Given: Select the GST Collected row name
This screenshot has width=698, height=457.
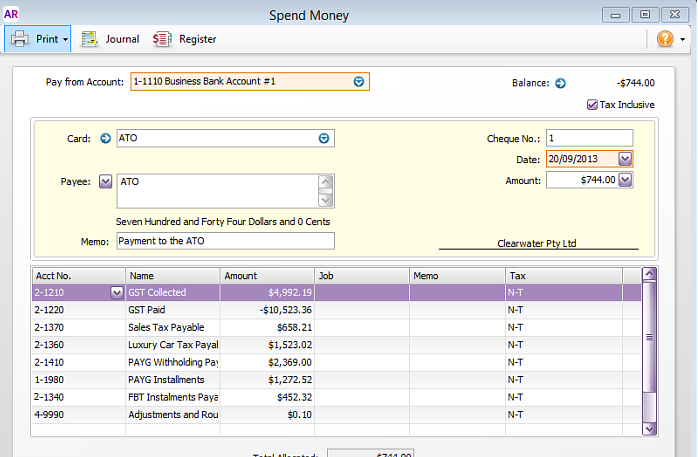Looking at the screenshot, I should 157,292.
